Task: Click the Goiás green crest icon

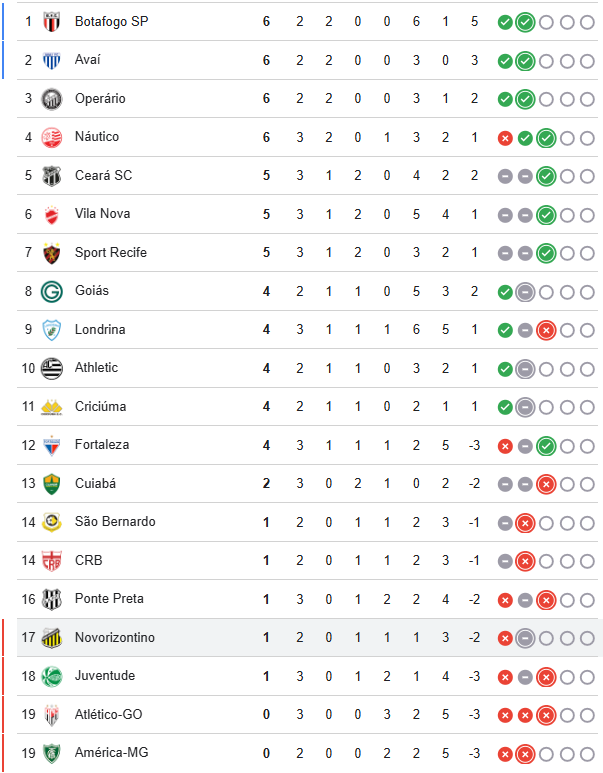Action: pyautogui.click(x=51, y=291)
